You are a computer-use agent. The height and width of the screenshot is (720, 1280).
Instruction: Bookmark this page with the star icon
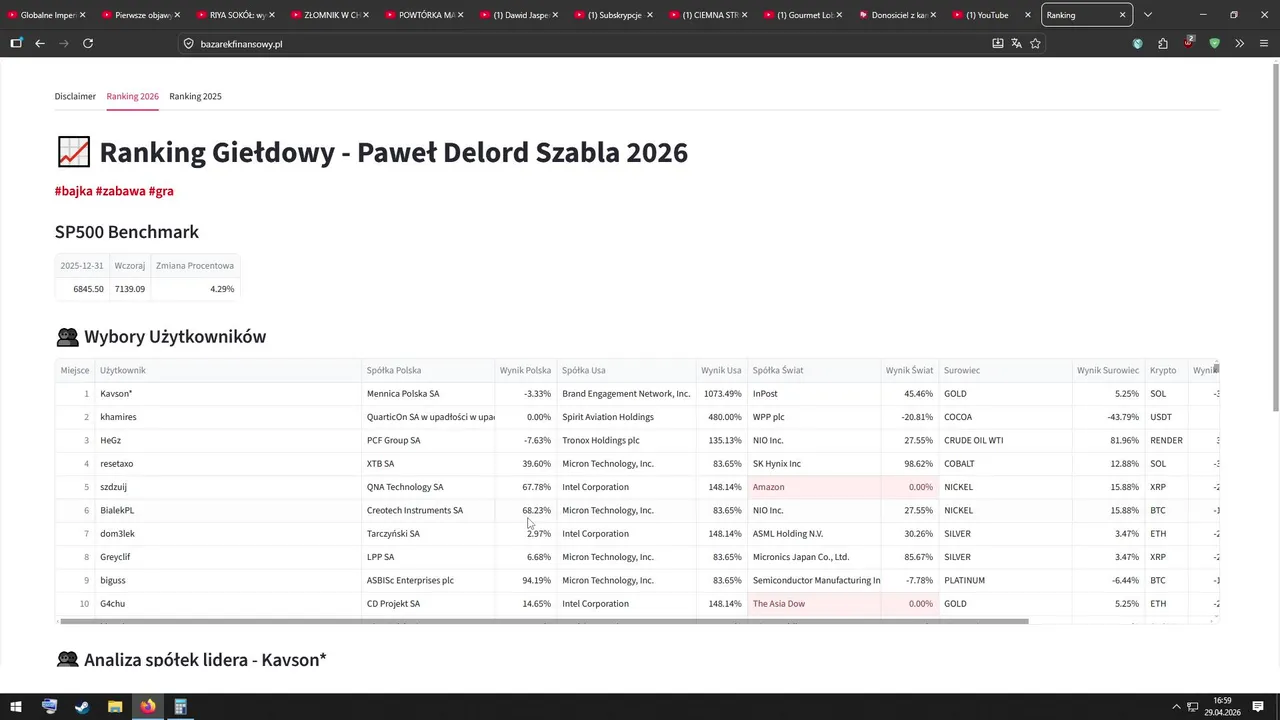tap(1035, 43)
